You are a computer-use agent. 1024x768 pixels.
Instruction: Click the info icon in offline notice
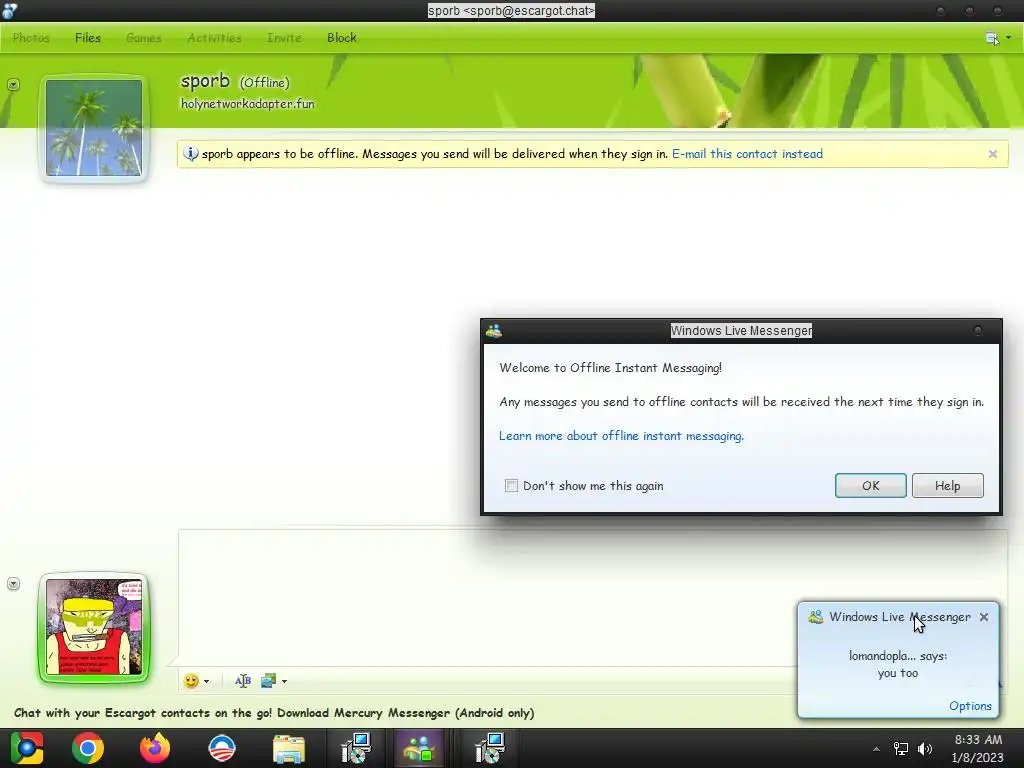pos(191,154)
